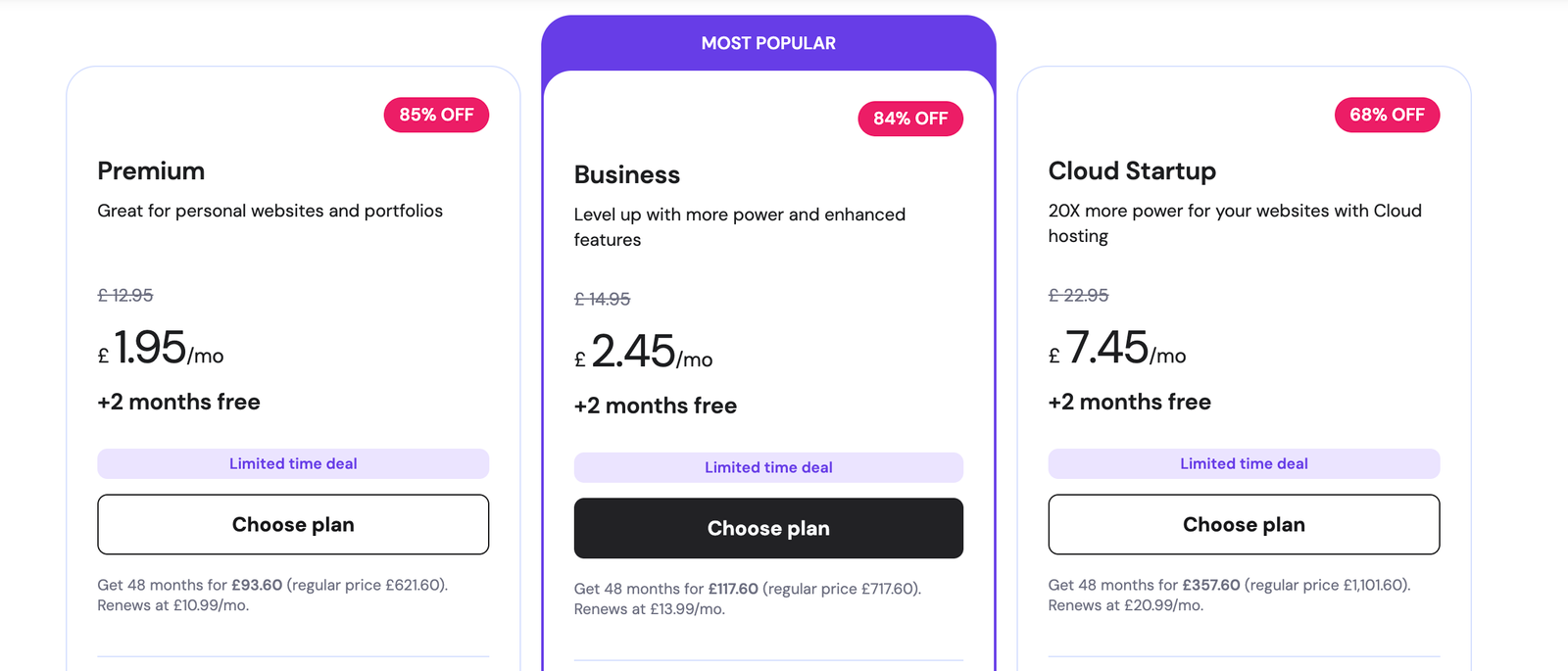
Task: Click the Premium plan heading
Action: coord(151,171)
